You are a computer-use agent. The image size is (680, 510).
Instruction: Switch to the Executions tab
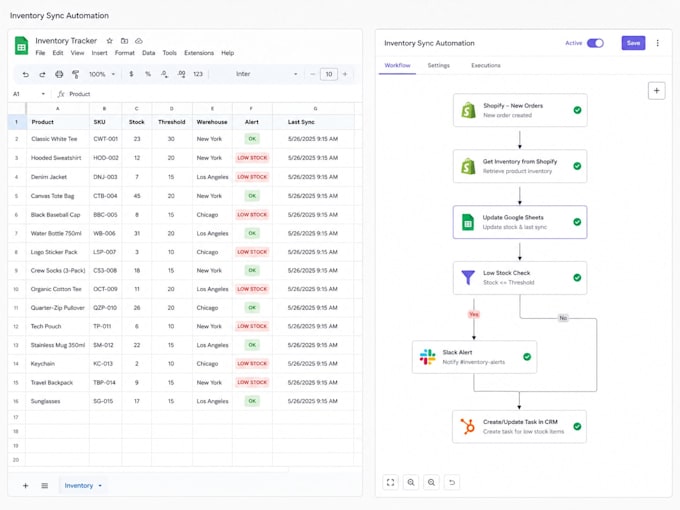point(486,65)
